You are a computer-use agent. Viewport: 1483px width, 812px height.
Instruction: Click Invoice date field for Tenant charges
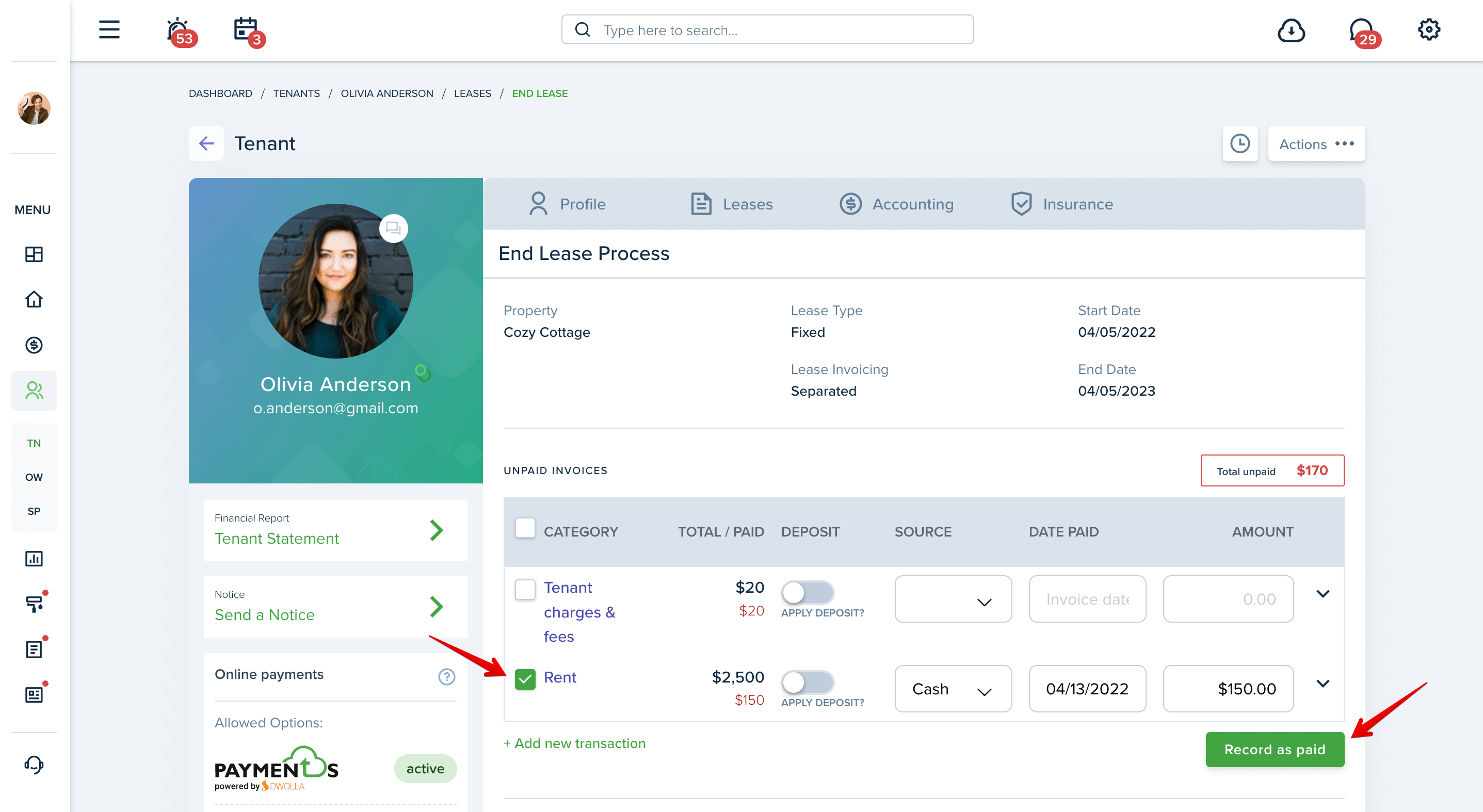click(1087, 599)
